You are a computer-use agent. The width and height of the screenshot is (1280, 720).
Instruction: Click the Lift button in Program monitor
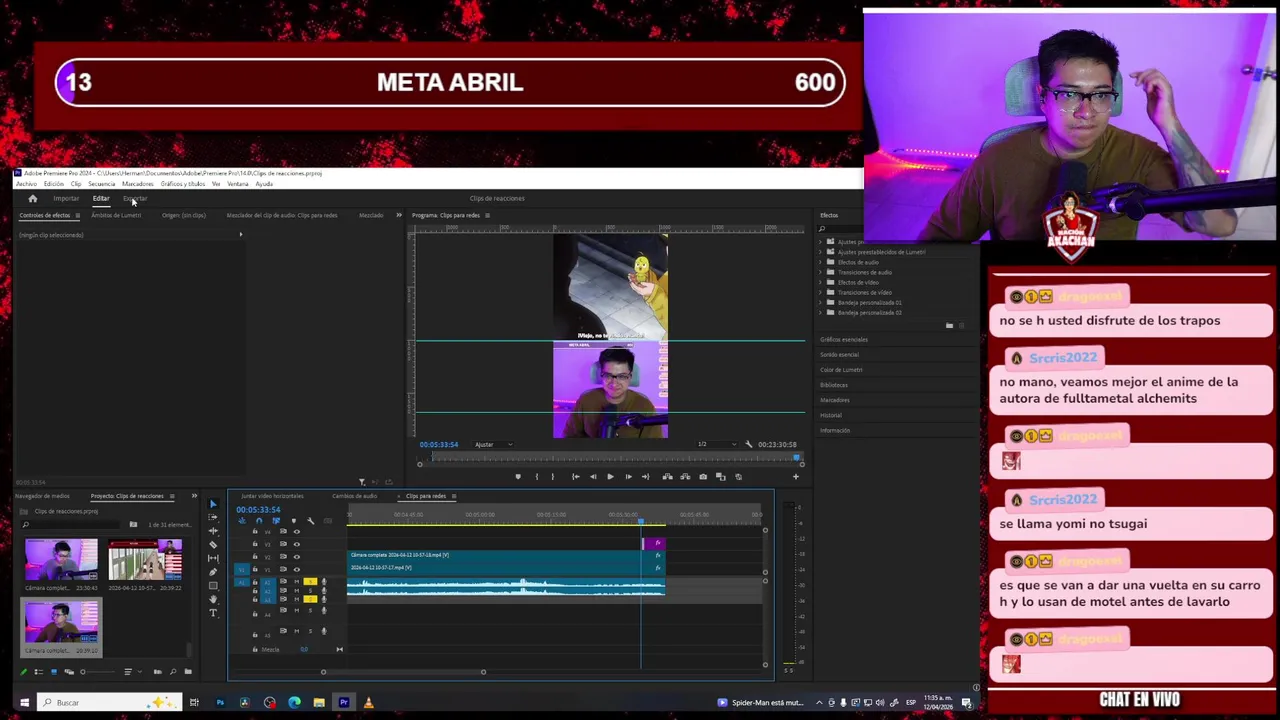coord(668,477)
